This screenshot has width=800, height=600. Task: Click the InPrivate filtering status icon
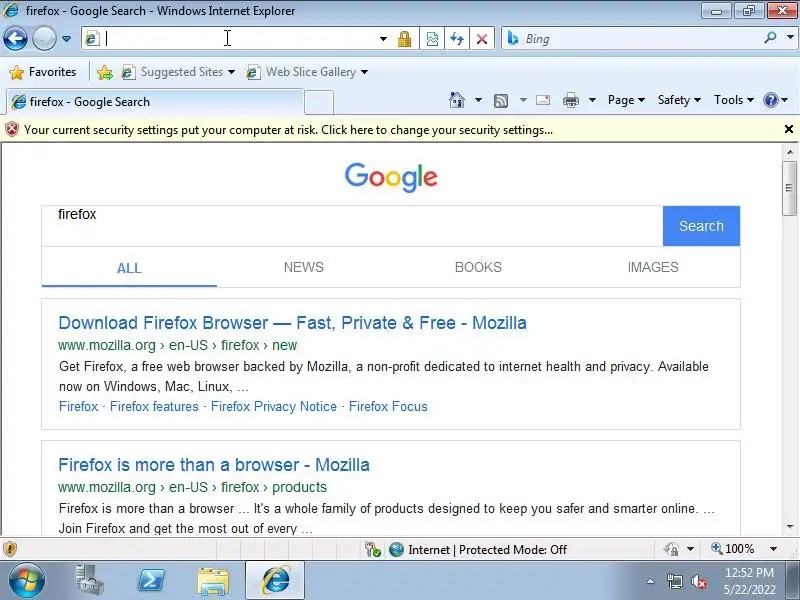click(671, 549)
